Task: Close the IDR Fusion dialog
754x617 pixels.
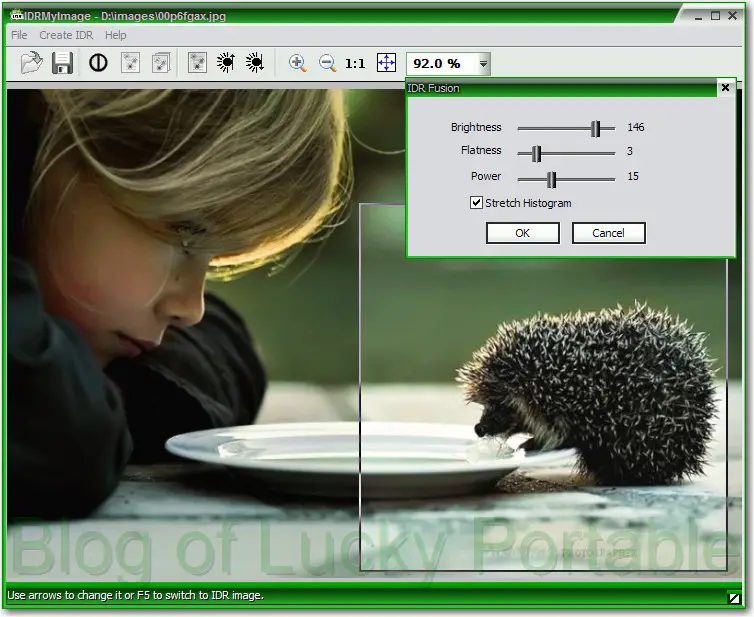Action: click(725, 88)
